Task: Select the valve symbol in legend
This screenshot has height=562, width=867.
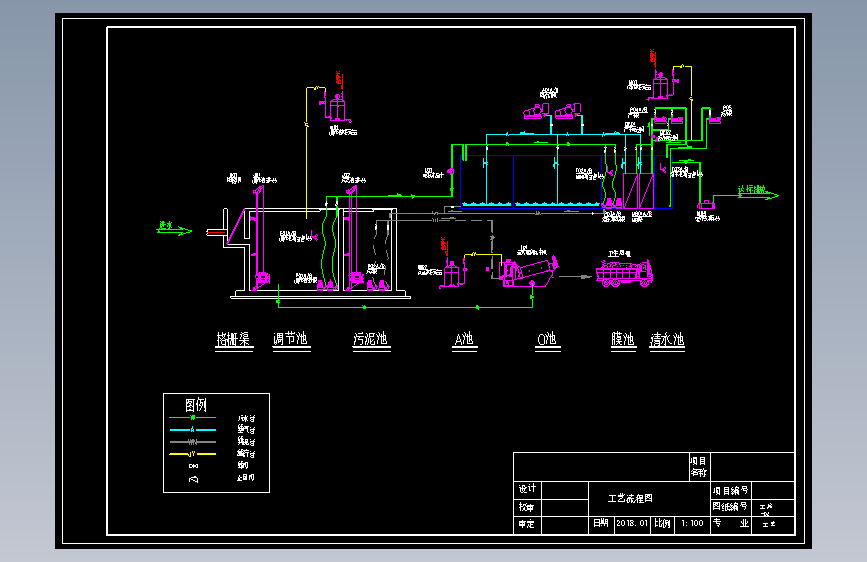Action: [x=194, y=466]
